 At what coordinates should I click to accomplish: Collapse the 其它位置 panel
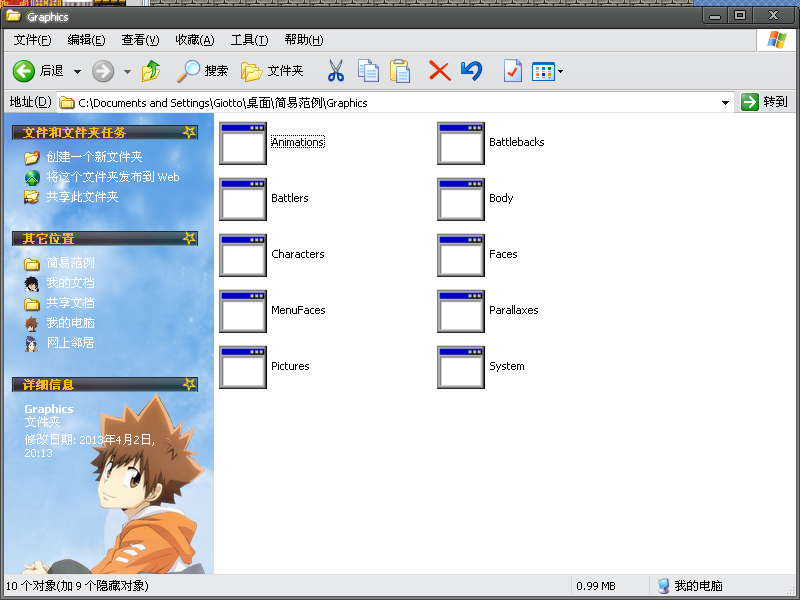pos(189,238)
